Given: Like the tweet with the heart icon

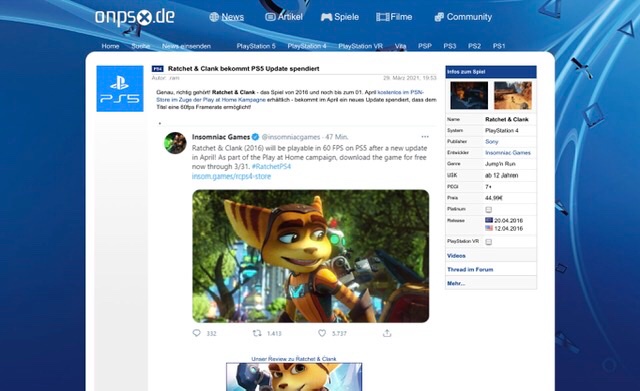Looking at the screenshot, I should coord(322,333).
